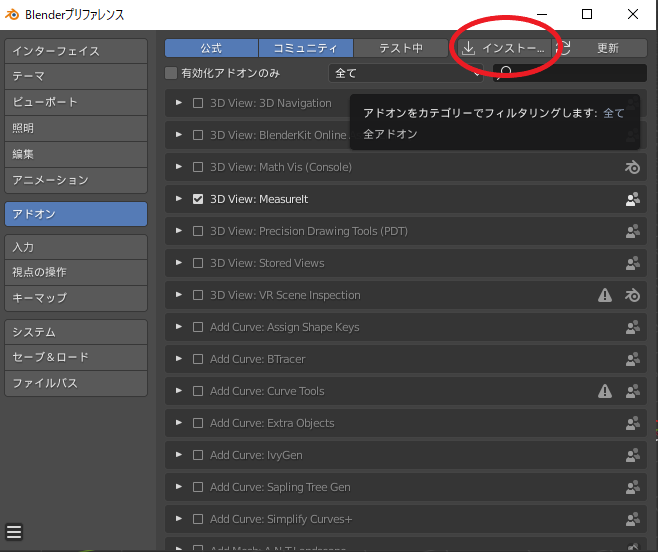Expand 3D View: Math Vis details

pyautogui.click(x=179, y=167)
